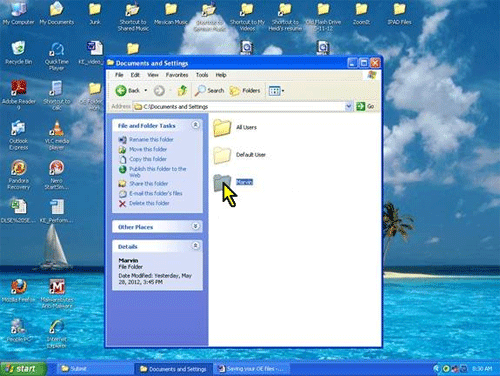The image size is (500, 376).
Task: Open the Help menu
Action: point(221,75)
